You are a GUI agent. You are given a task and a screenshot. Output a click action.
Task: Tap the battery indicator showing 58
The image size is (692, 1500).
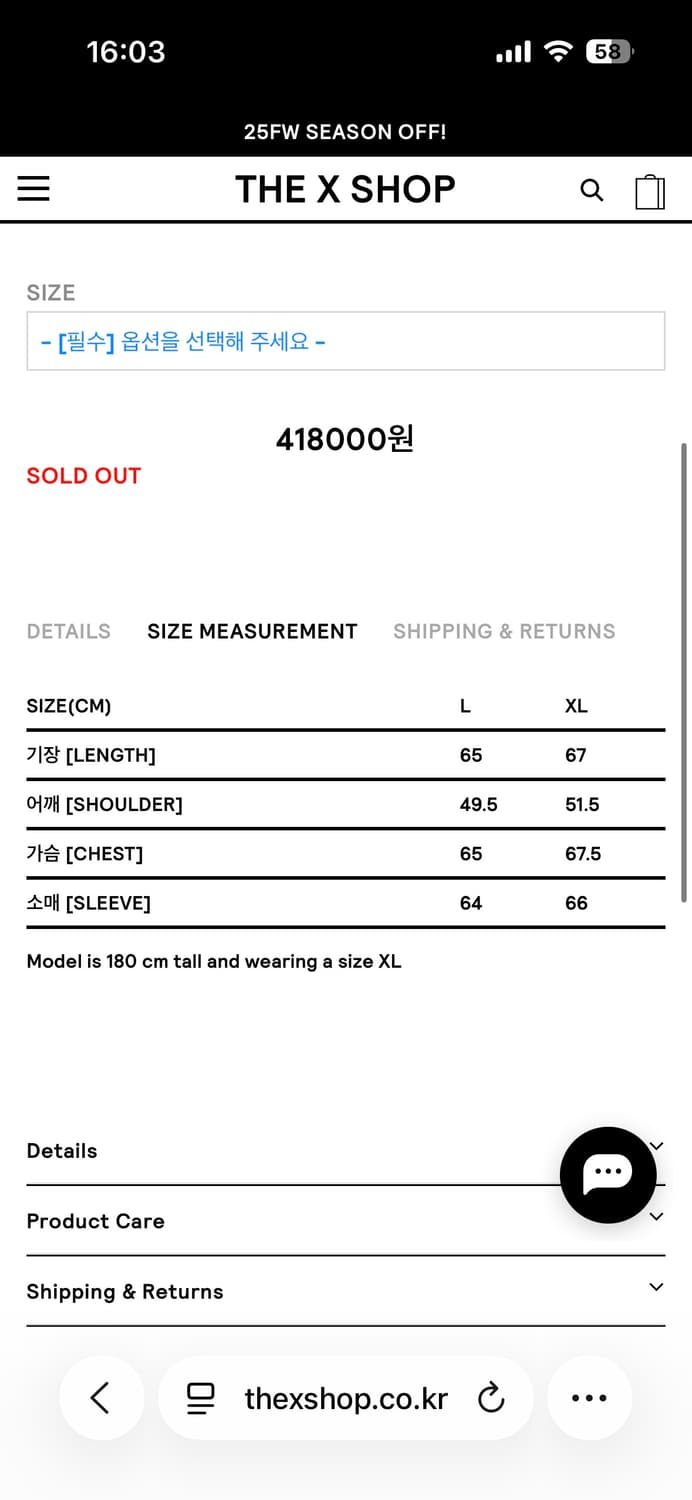[608, 51]
